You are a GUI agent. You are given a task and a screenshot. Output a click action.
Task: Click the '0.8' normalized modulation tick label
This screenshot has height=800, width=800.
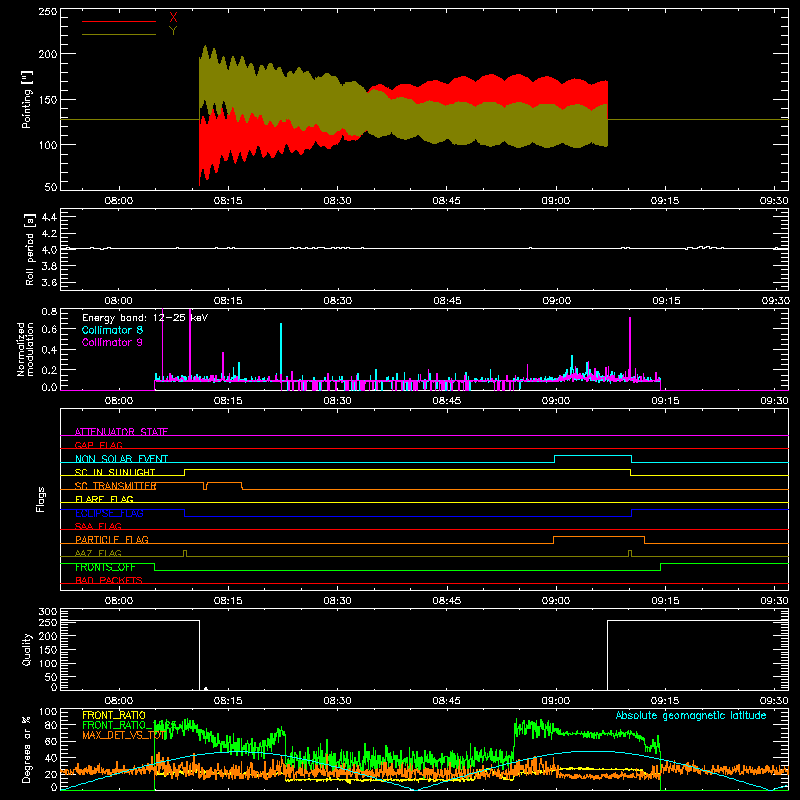[x=49, y=311]
